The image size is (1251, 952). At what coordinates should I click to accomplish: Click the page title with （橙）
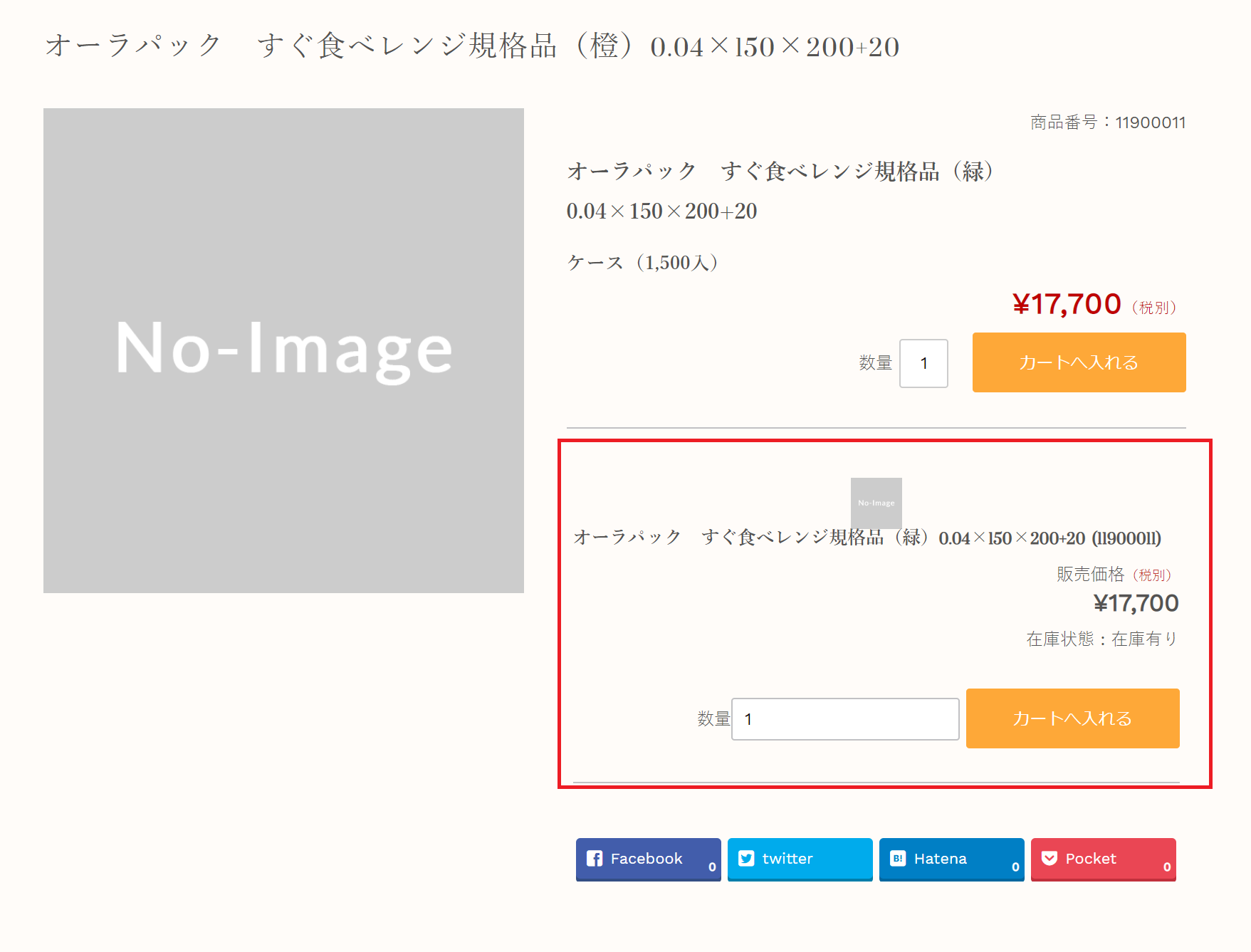pyautogui.click(x=472, y=46)
